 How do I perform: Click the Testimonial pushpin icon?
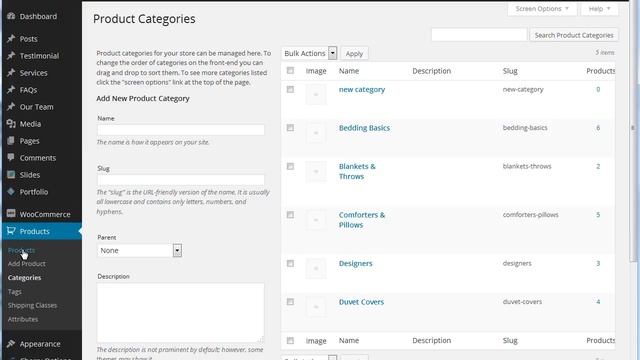pyautogui.click(x=11, y=56)
